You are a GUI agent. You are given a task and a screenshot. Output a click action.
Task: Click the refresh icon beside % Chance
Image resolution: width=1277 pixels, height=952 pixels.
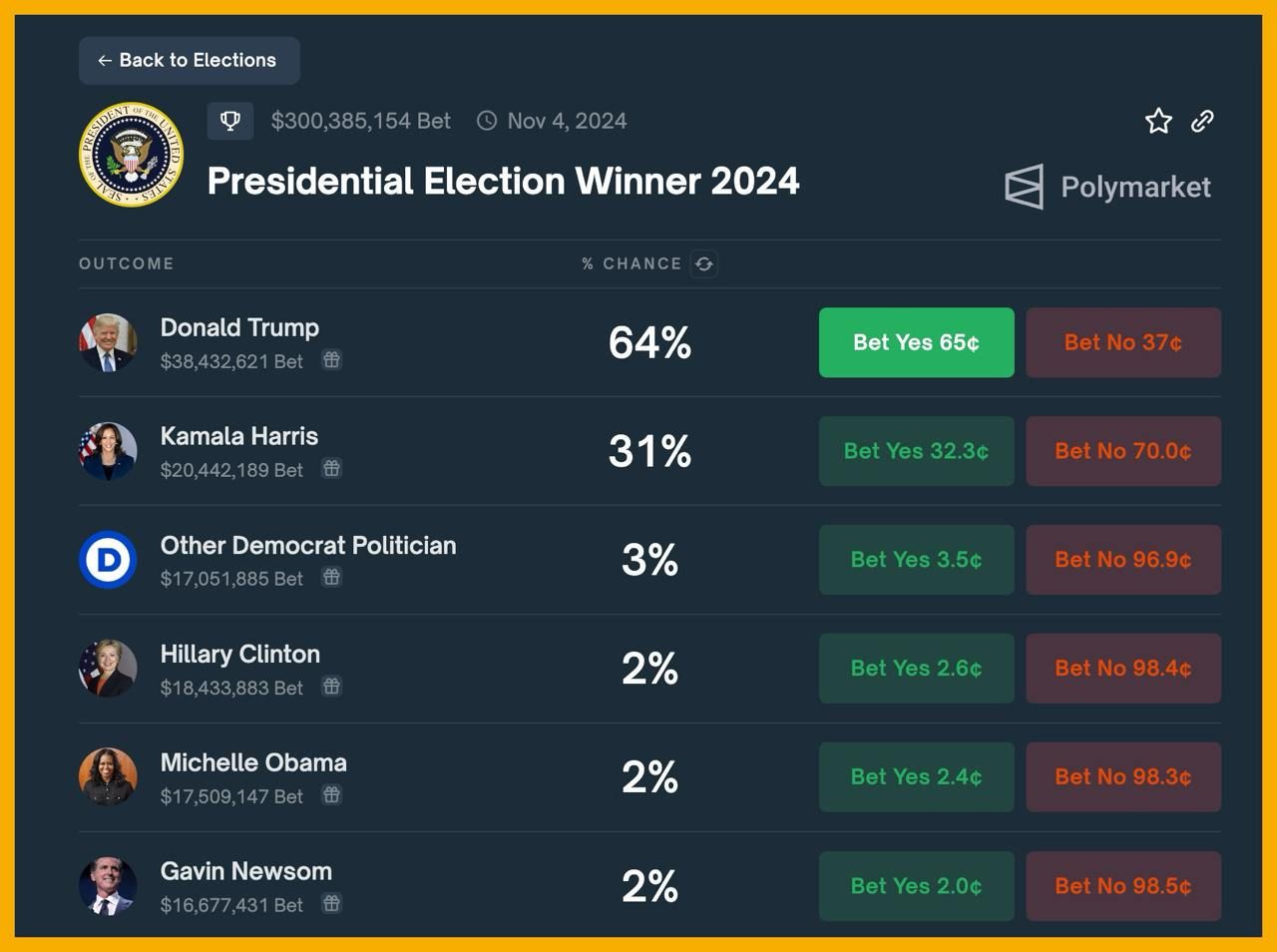tap(704, 263)
